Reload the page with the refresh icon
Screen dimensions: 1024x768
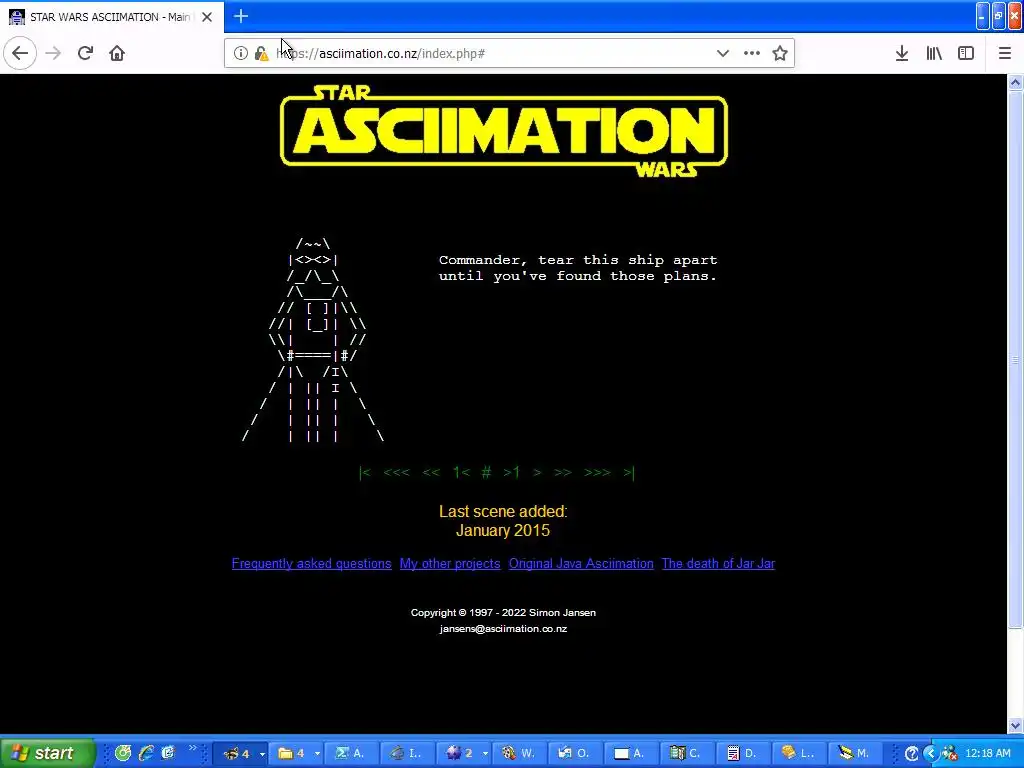click(x=85, y=53)
